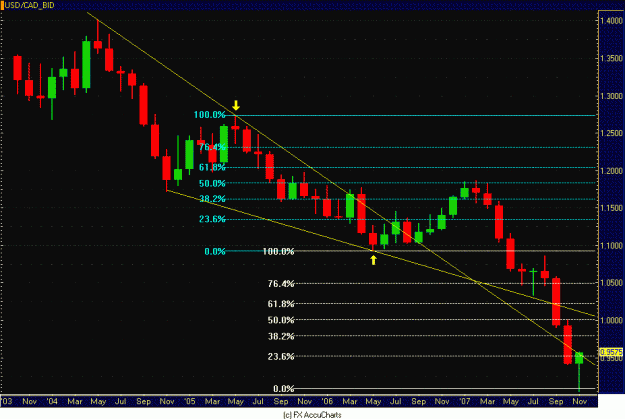
Task: Click the '04 label on the time axis
Action: (52, 401)
